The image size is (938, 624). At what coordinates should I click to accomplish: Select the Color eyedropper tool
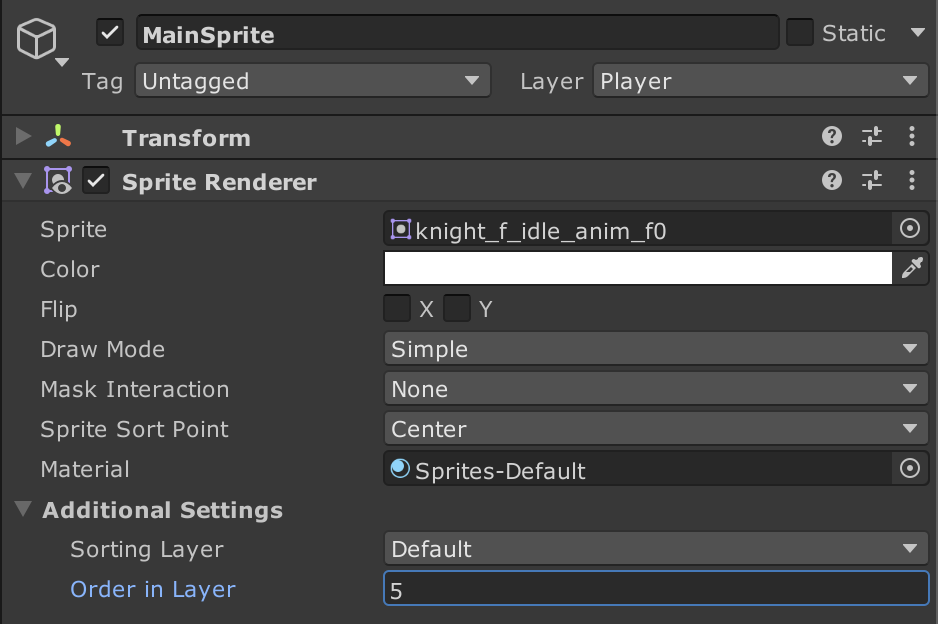point(912,268)
